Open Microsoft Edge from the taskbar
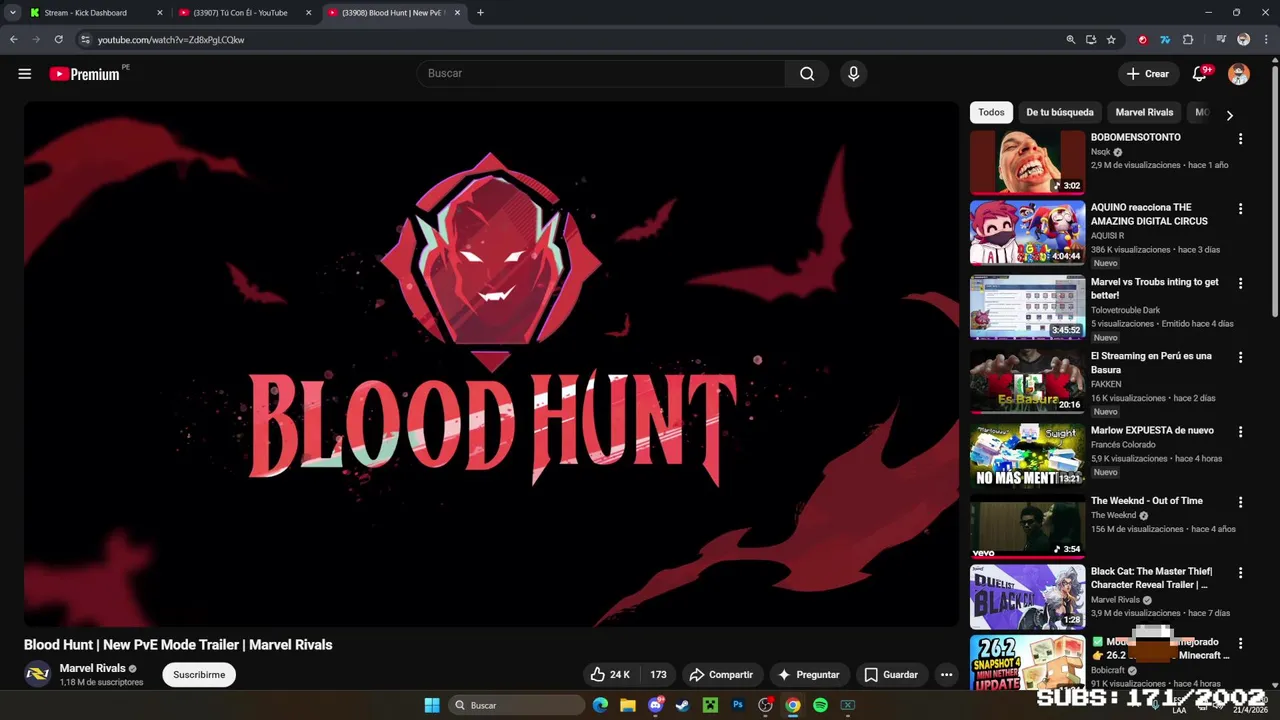Viewport: 1280px width, 720px height. tap(600, 705)
